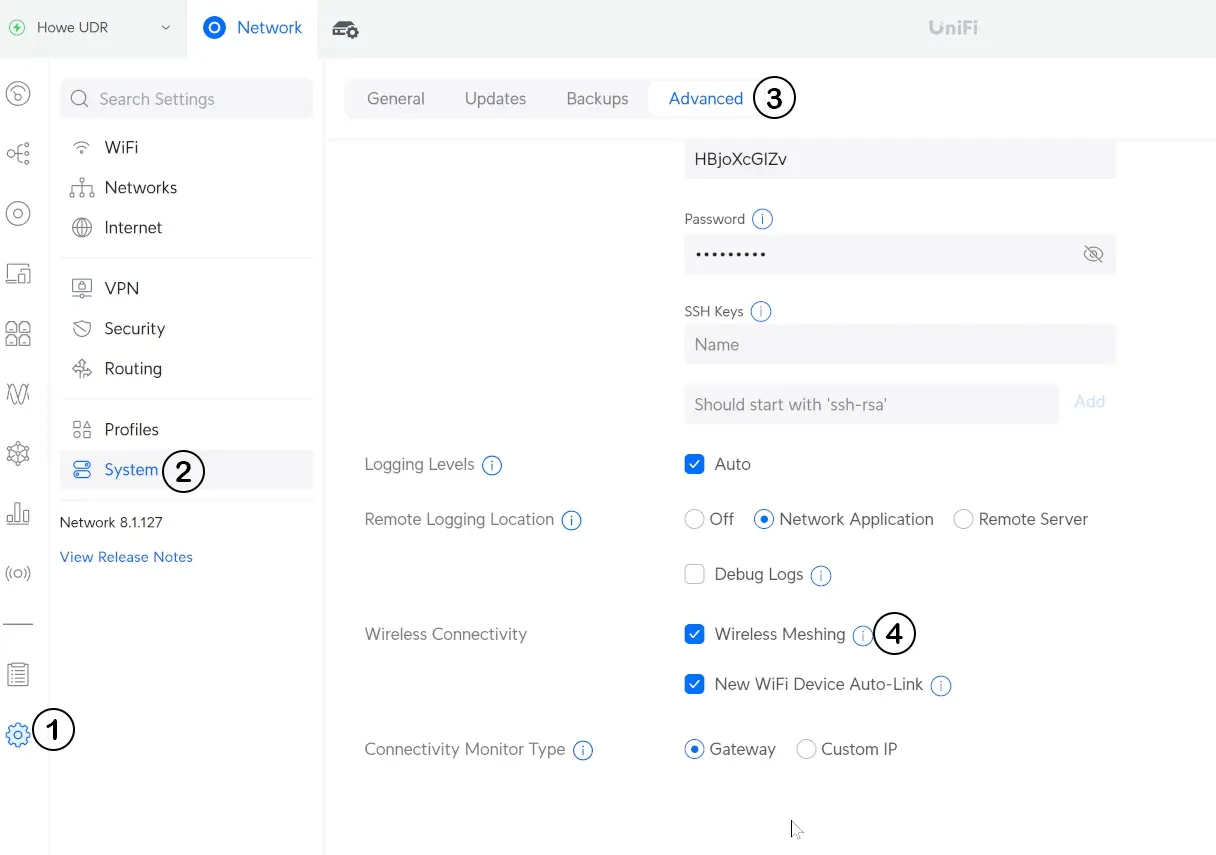Open the Updates tab

[495, 98]
